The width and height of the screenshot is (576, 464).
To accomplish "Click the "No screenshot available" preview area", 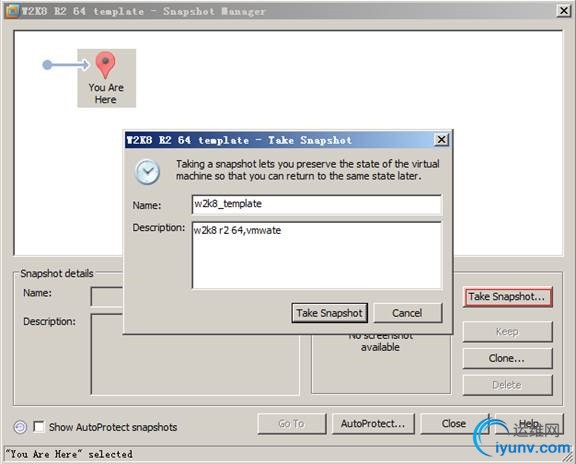I will (x=381, y=364).
